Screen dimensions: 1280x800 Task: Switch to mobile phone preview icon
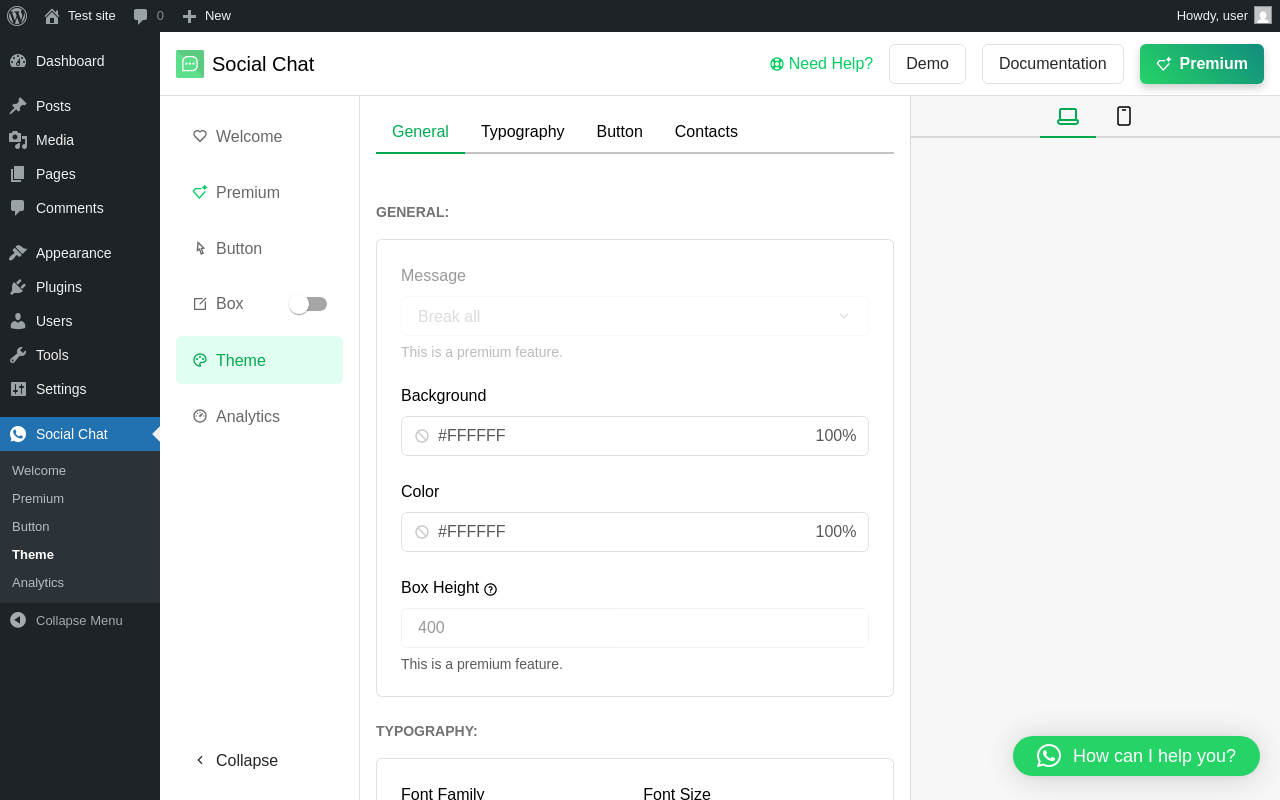(1124, 116)
